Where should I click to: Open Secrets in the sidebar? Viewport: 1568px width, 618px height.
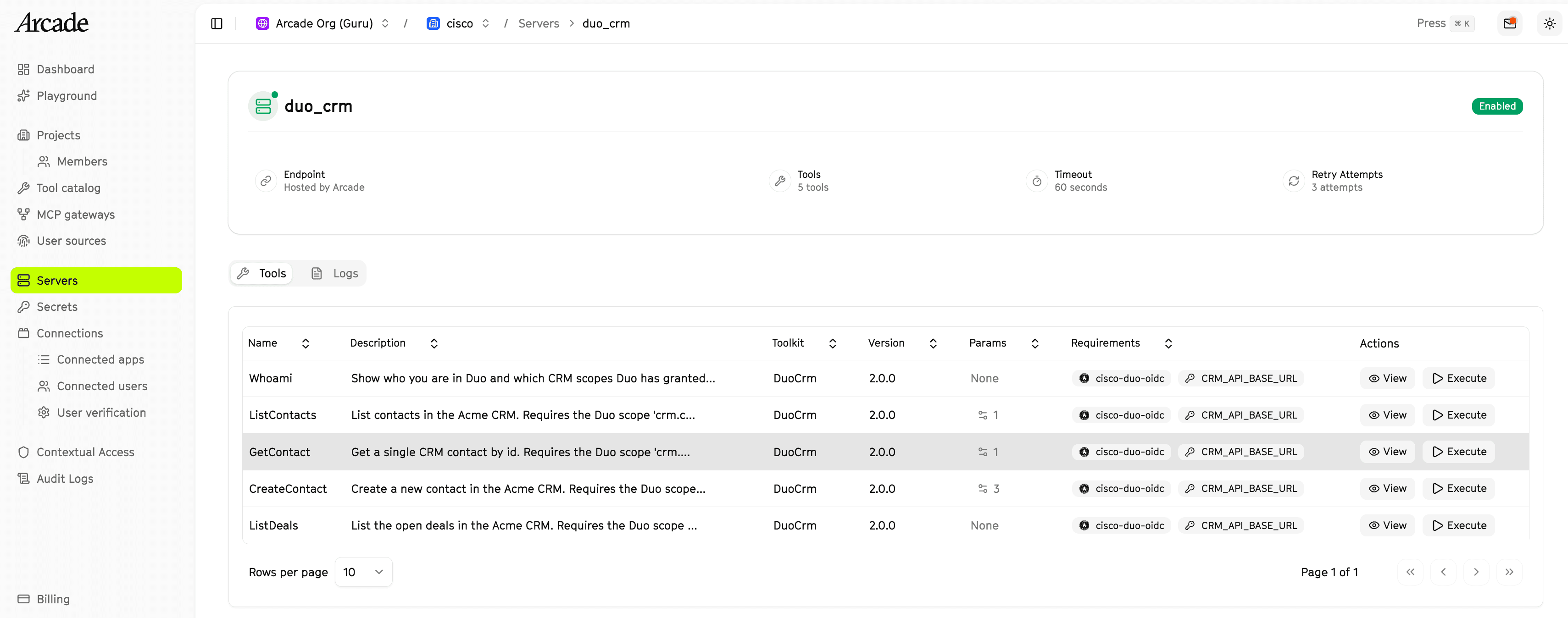(x=96, y=307)
